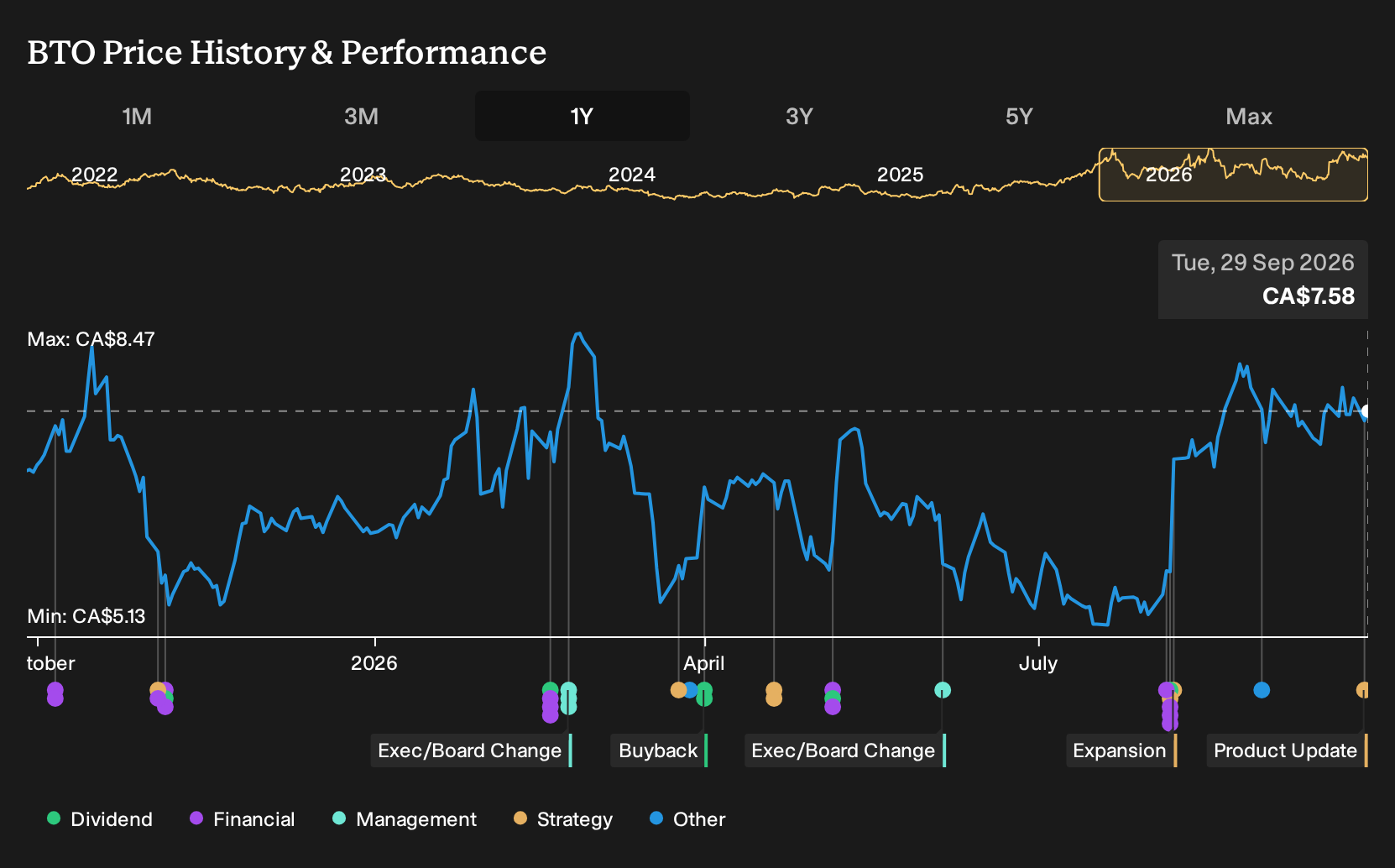
Task: Click the orange Strategy marker just before April
Action: tap(678, 690)
